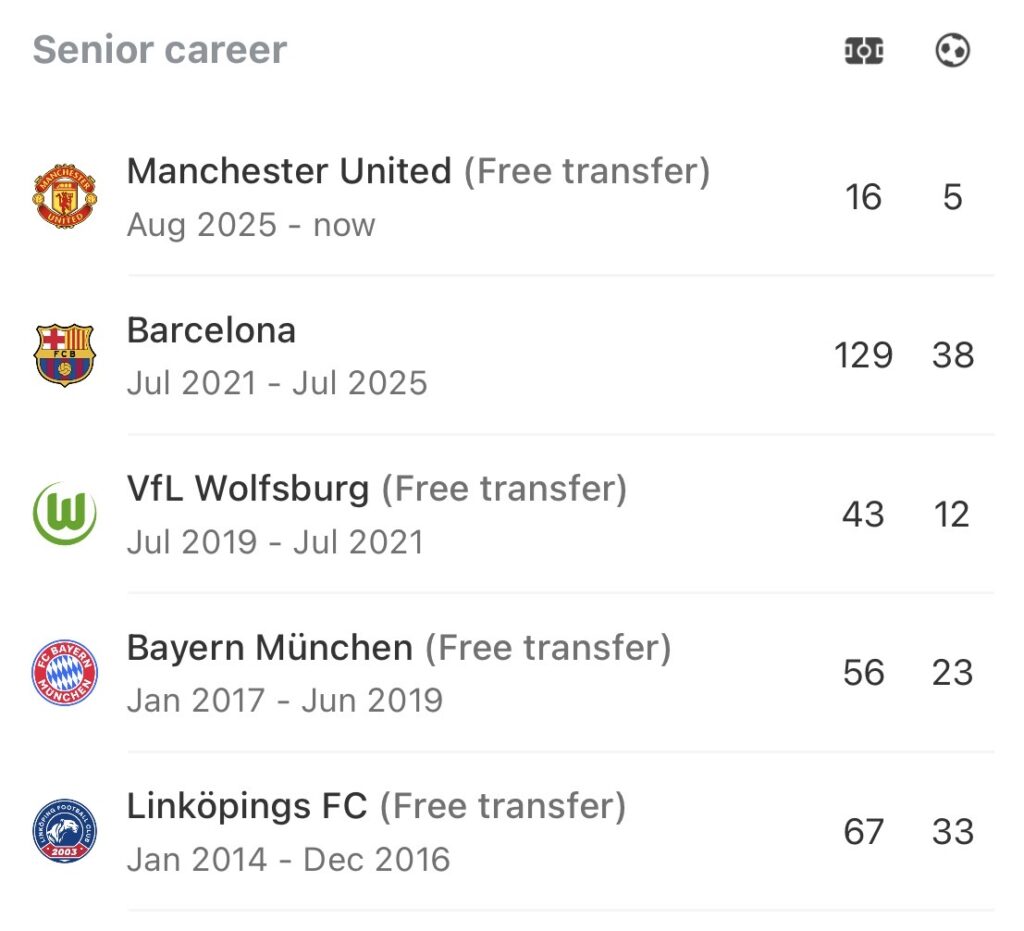Click the Bayern München club crest
Screen dimensions: 1024x931
coord(65,673)
